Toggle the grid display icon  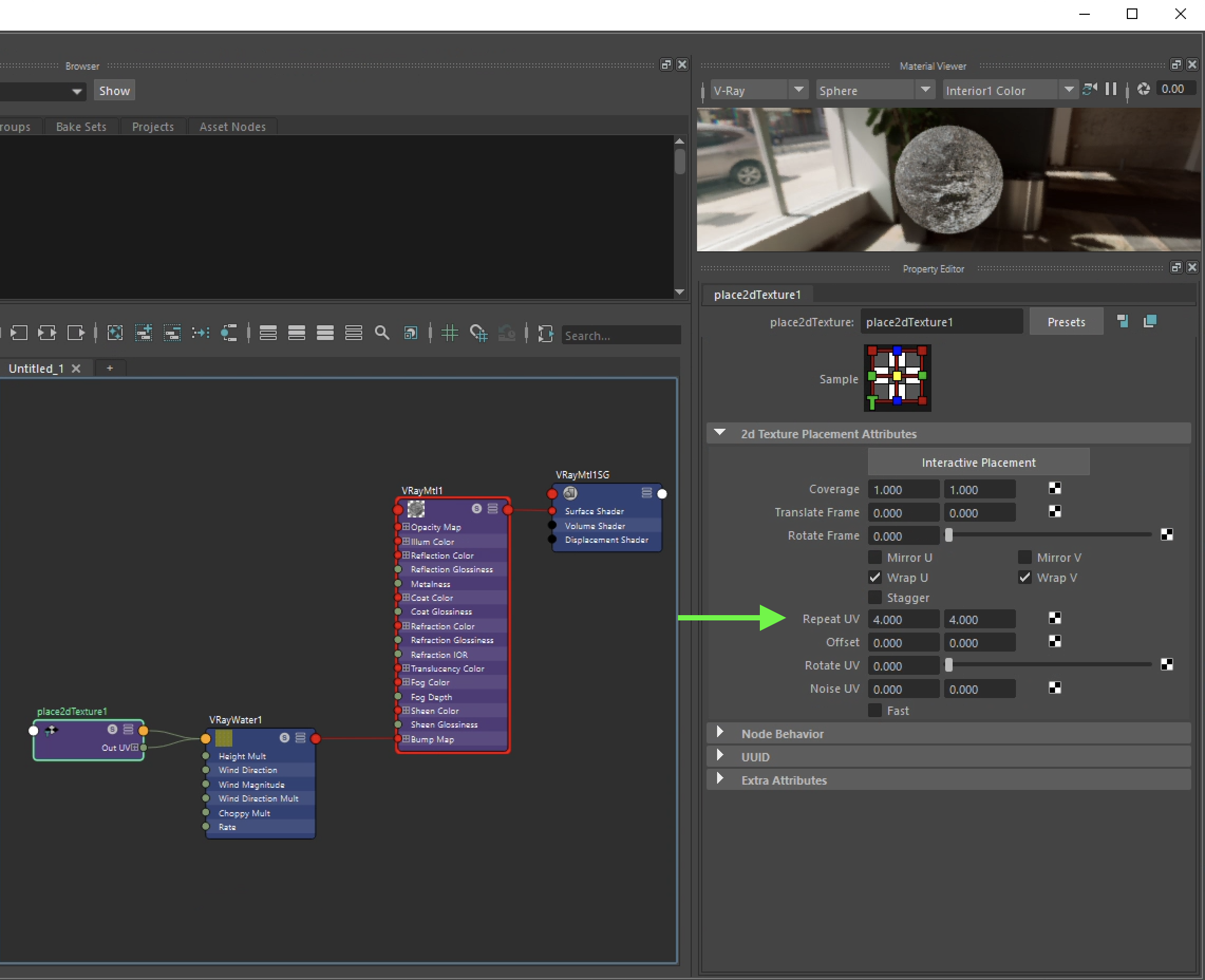[x=449, y=333]
